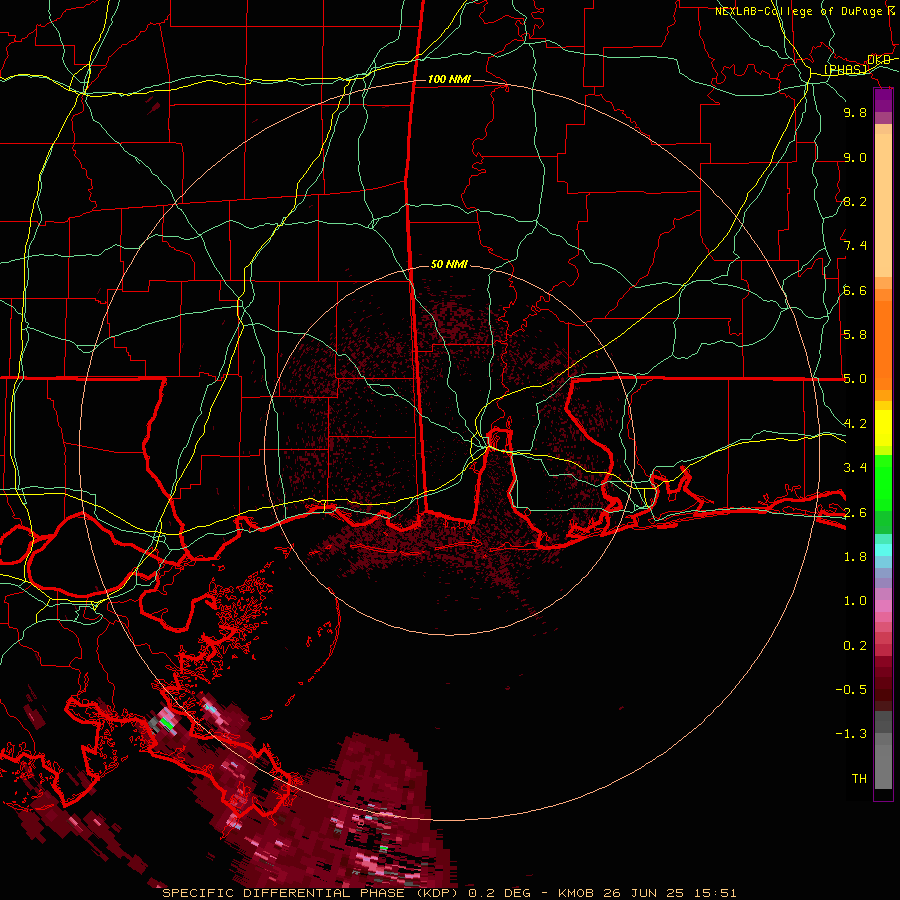Click the 1.8 value on the color scale

coord(855,557)
